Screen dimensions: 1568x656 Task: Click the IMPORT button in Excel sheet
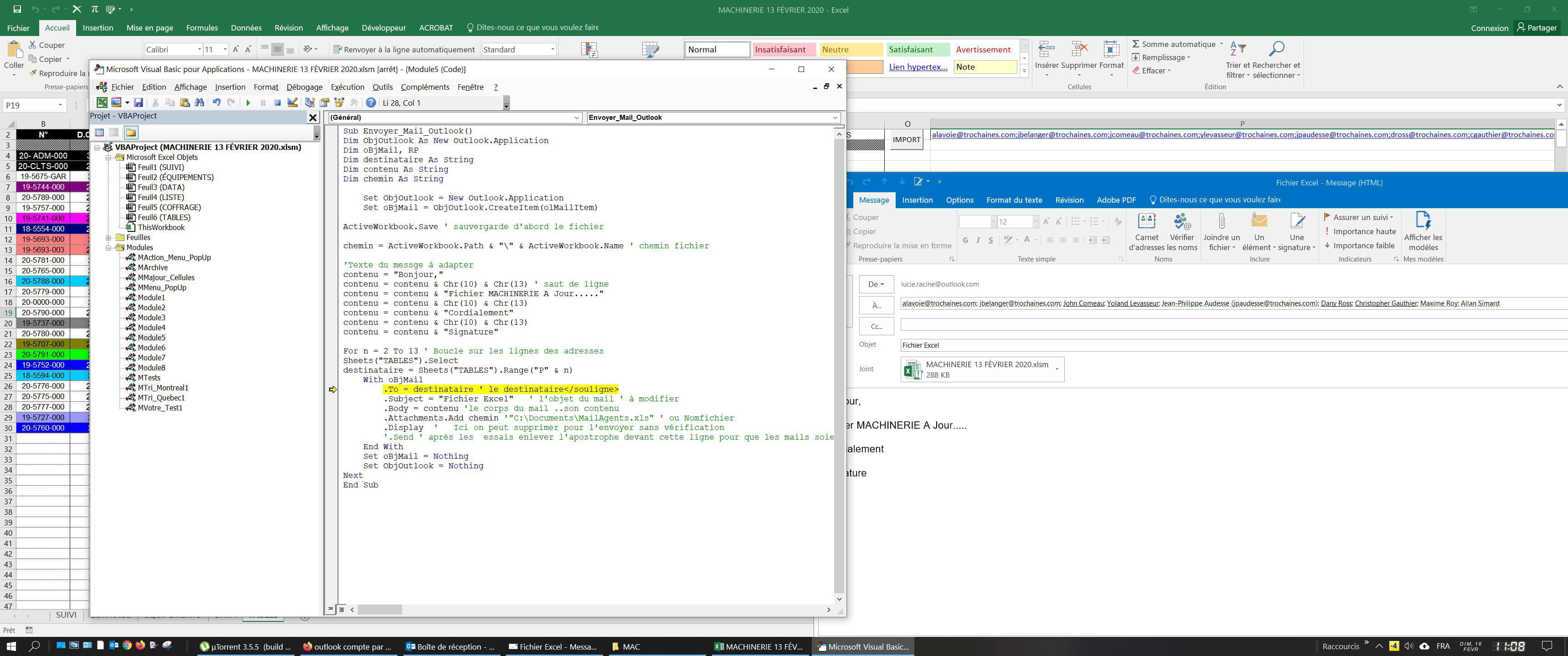906,139
